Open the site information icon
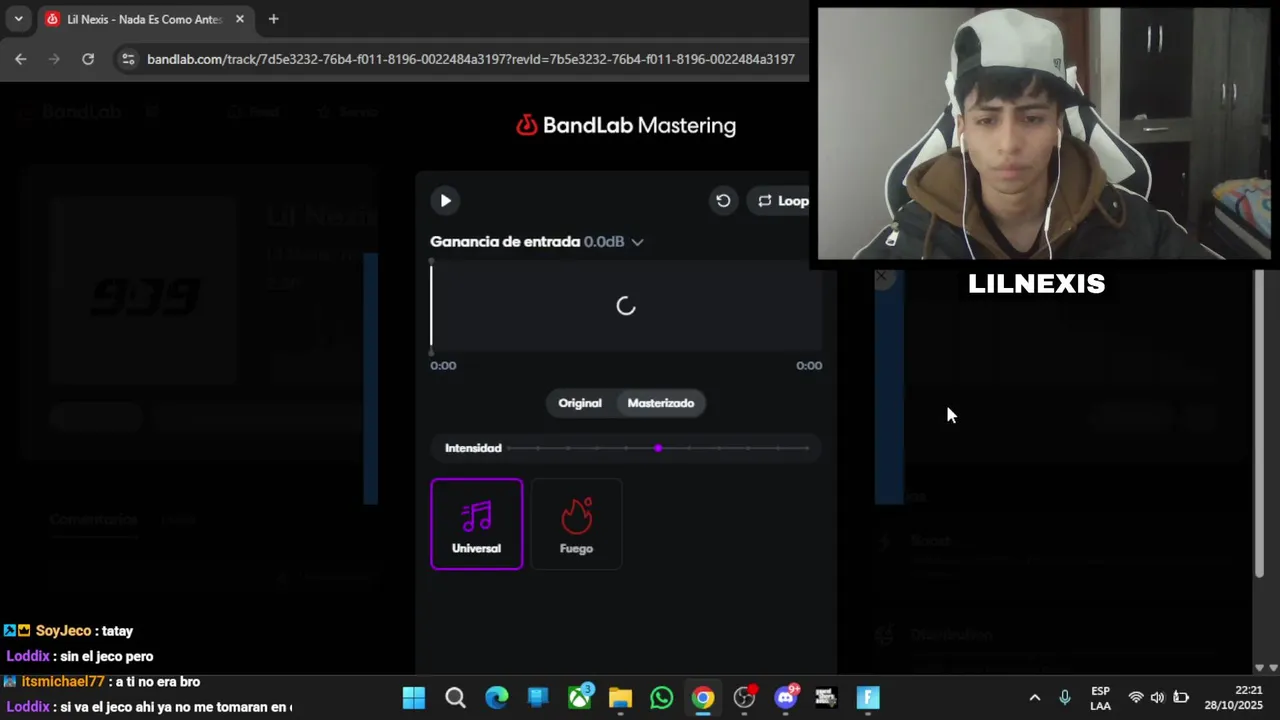 [x=128, y=59]
